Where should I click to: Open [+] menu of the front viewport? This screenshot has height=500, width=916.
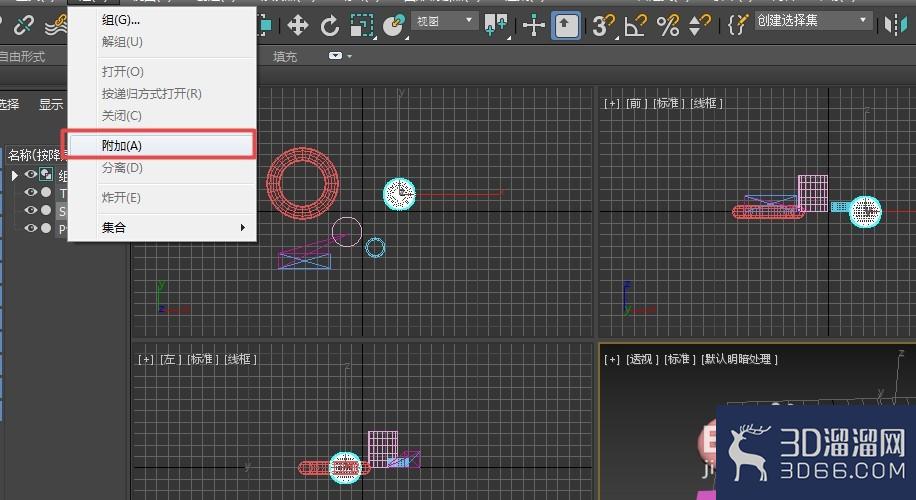(x=612, y=103)
